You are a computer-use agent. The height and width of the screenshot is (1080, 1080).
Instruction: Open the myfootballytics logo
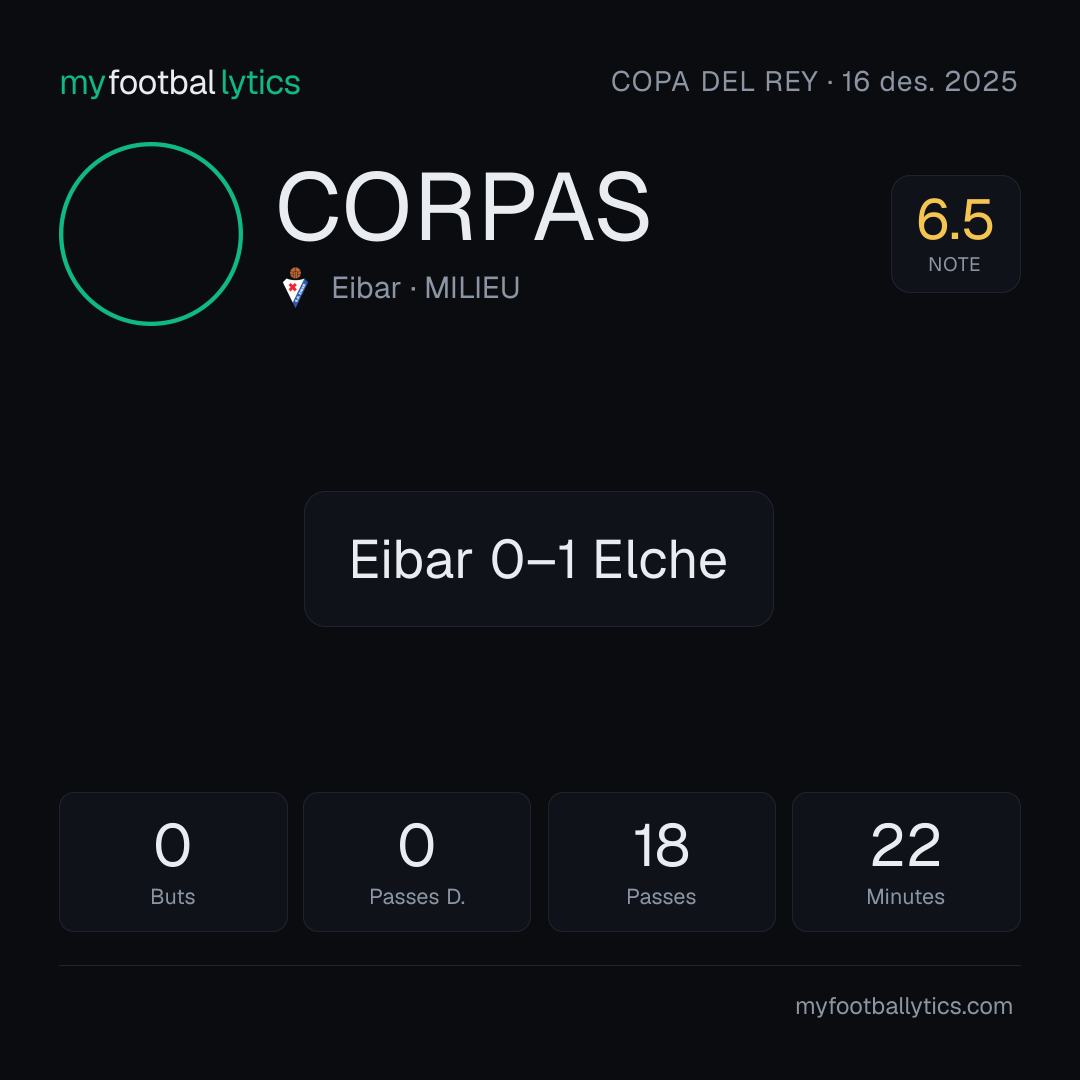coord(180,83)
